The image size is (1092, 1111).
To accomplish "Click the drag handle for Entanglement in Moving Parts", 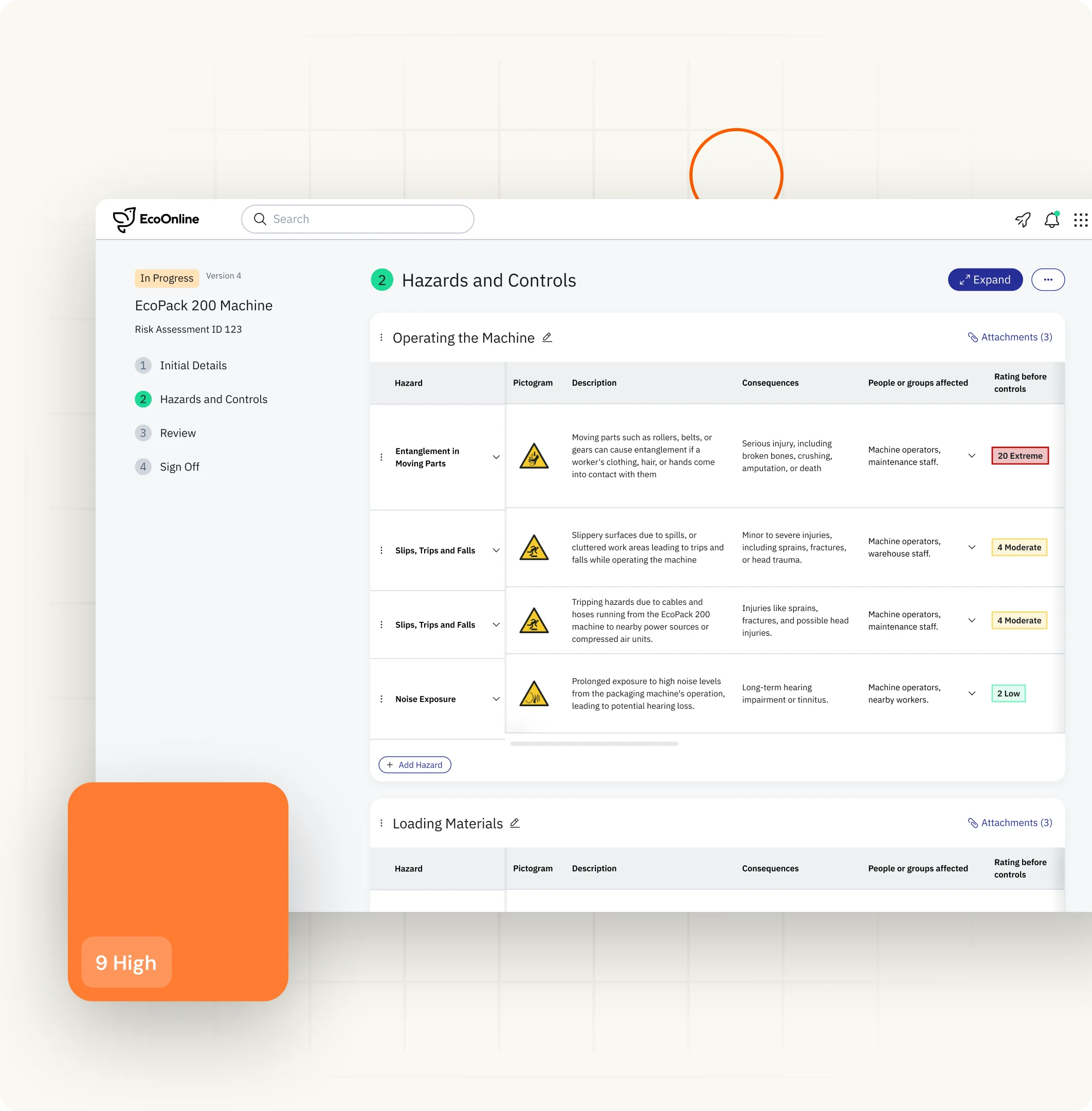I will tap(381, 457).
